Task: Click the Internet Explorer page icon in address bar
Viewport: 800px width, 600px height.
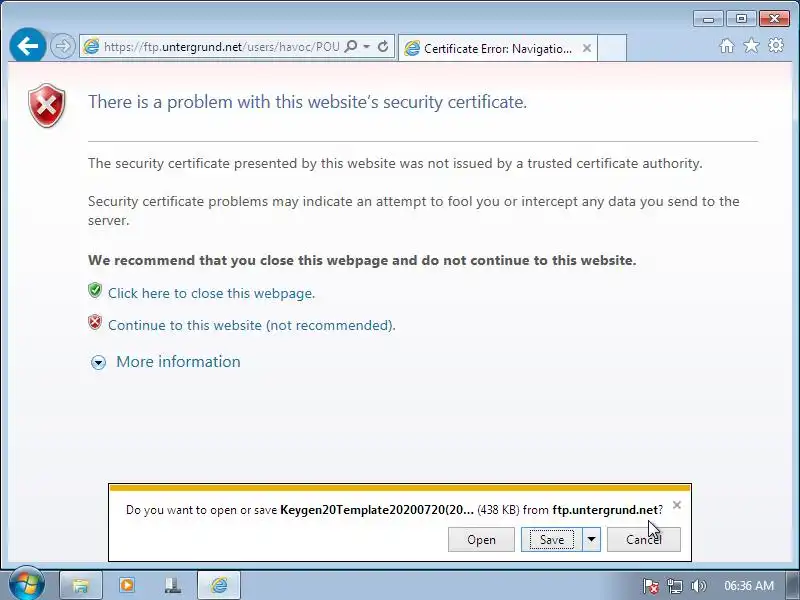Action: [x=92, y=46]
